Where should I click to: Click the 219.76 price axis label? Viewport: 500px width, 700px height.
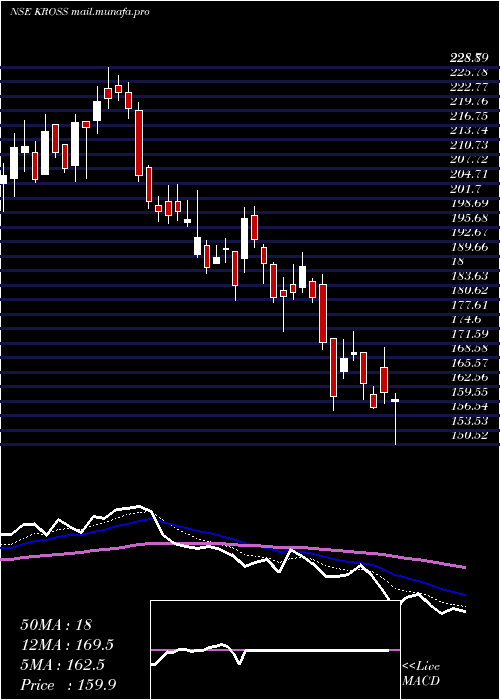point(469,101)
